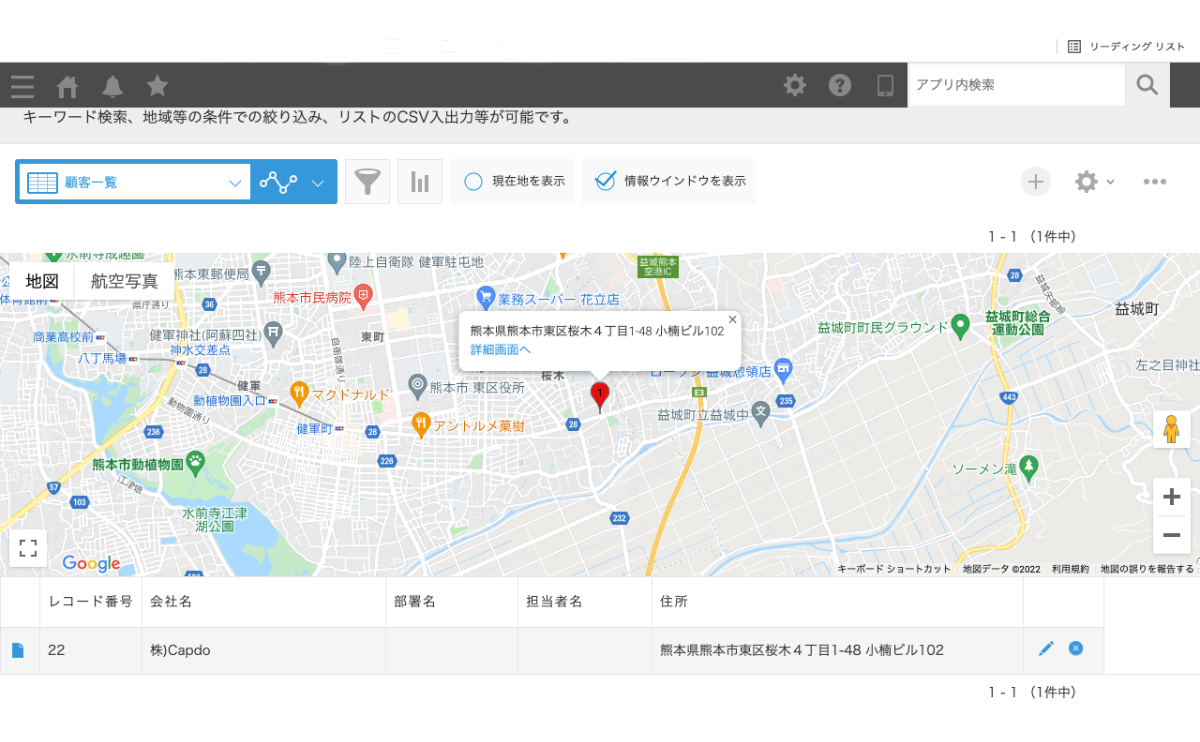Click the red map marker pin
The height and width of the screenshot is (742, 1200).
pos(600,396)
